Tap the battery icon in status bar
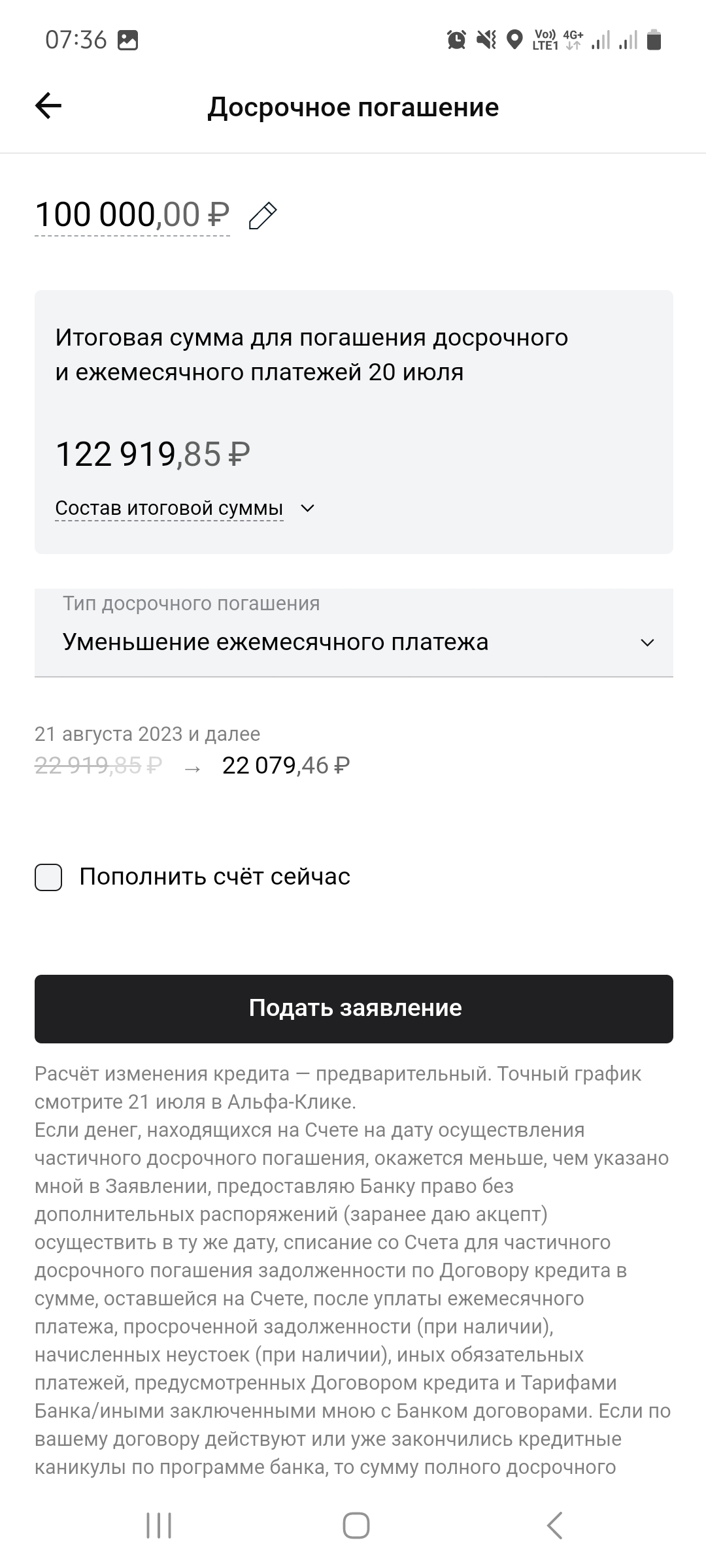The image size is (706, 1568). (x=654, y=41)
